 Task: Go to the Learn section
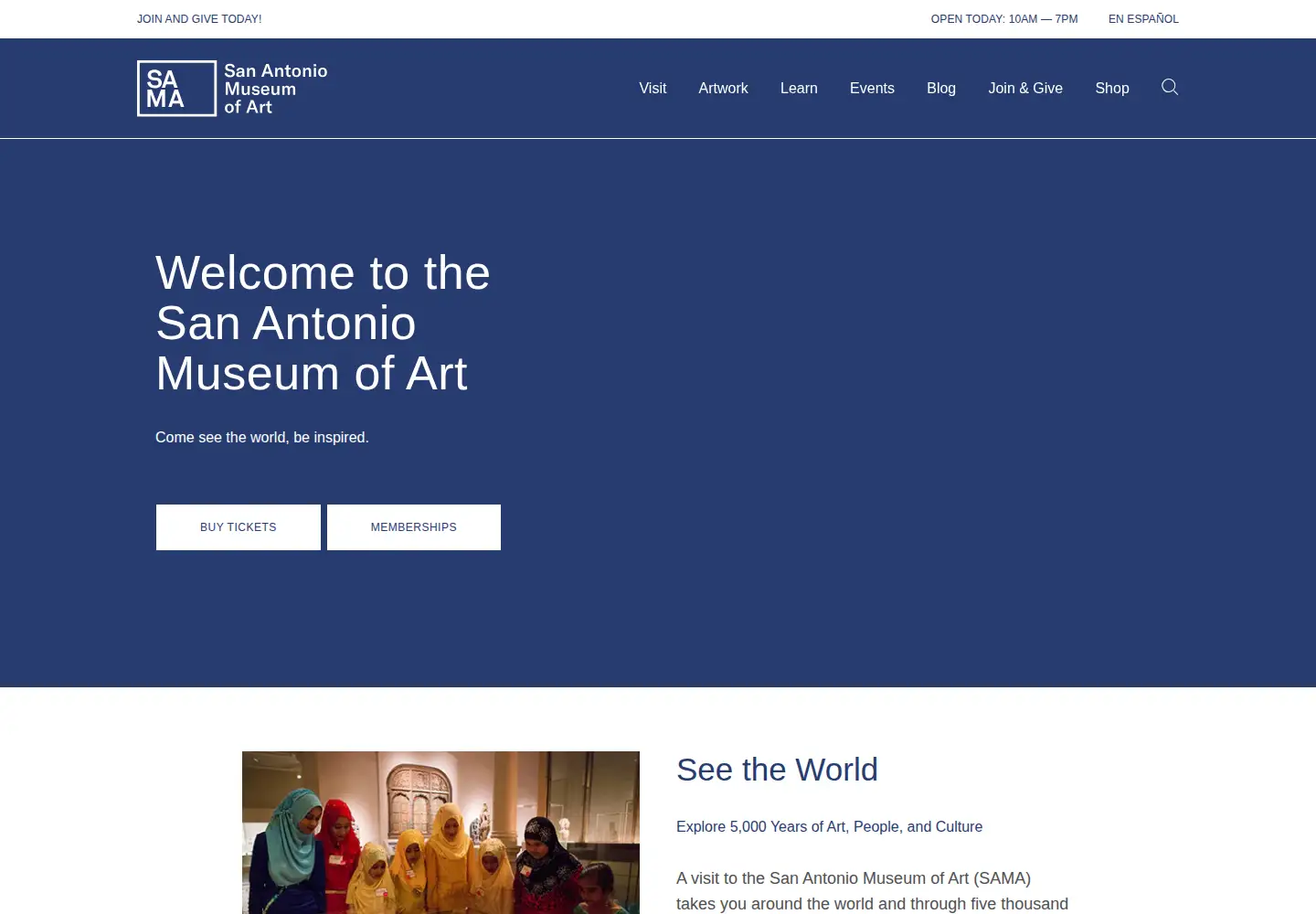(x=799, y=89)
